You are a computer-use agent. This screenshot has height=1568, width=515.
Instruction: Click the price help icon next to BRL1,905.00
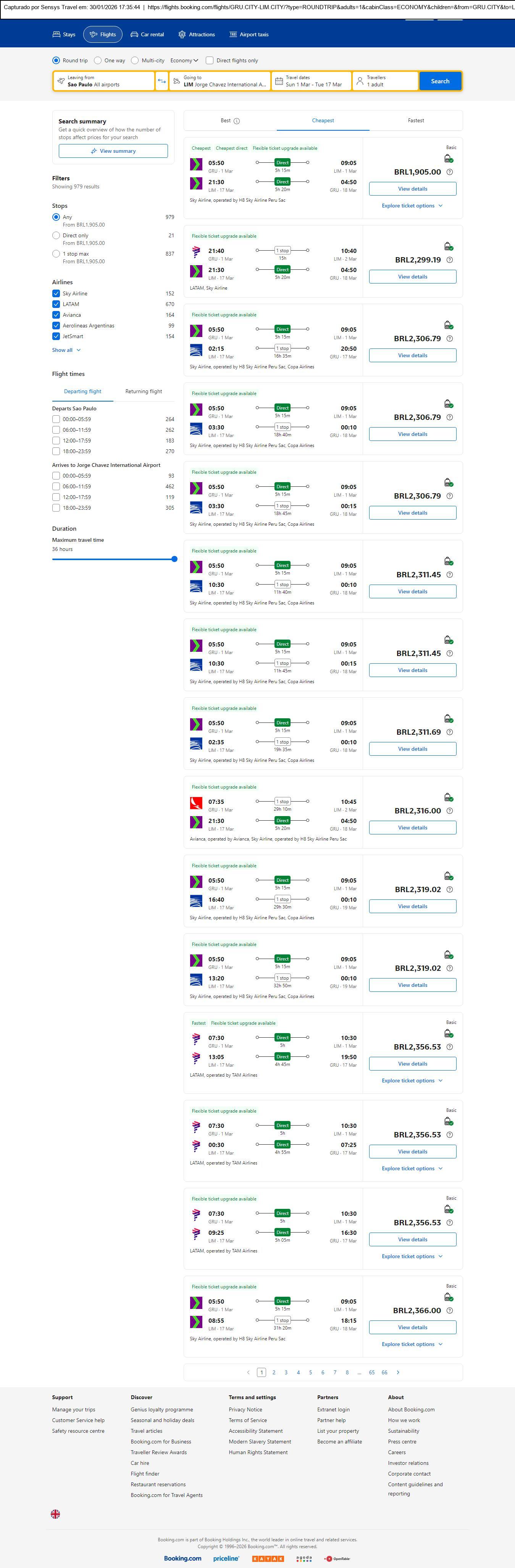coord(449,172)
